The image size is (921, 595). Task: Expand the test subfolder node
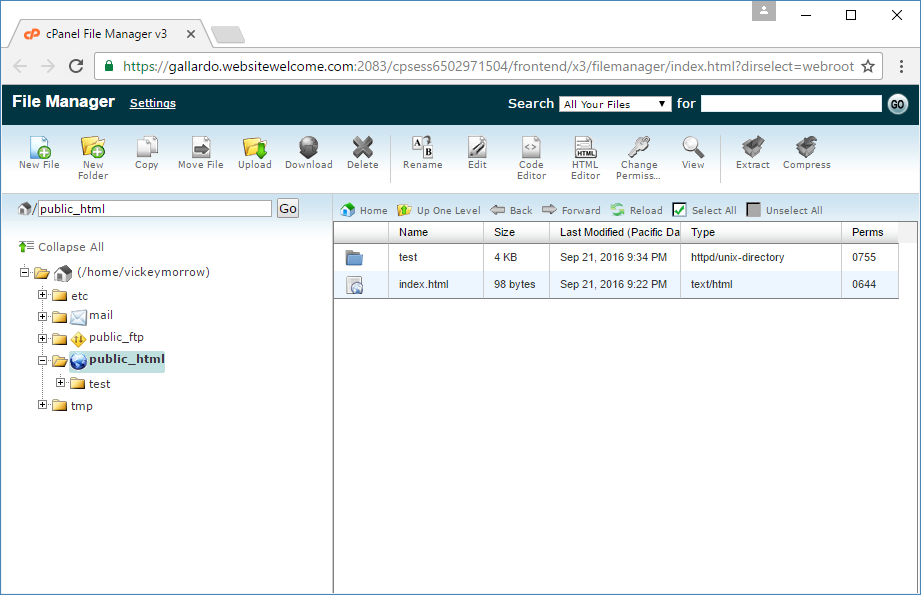(60, 382)
